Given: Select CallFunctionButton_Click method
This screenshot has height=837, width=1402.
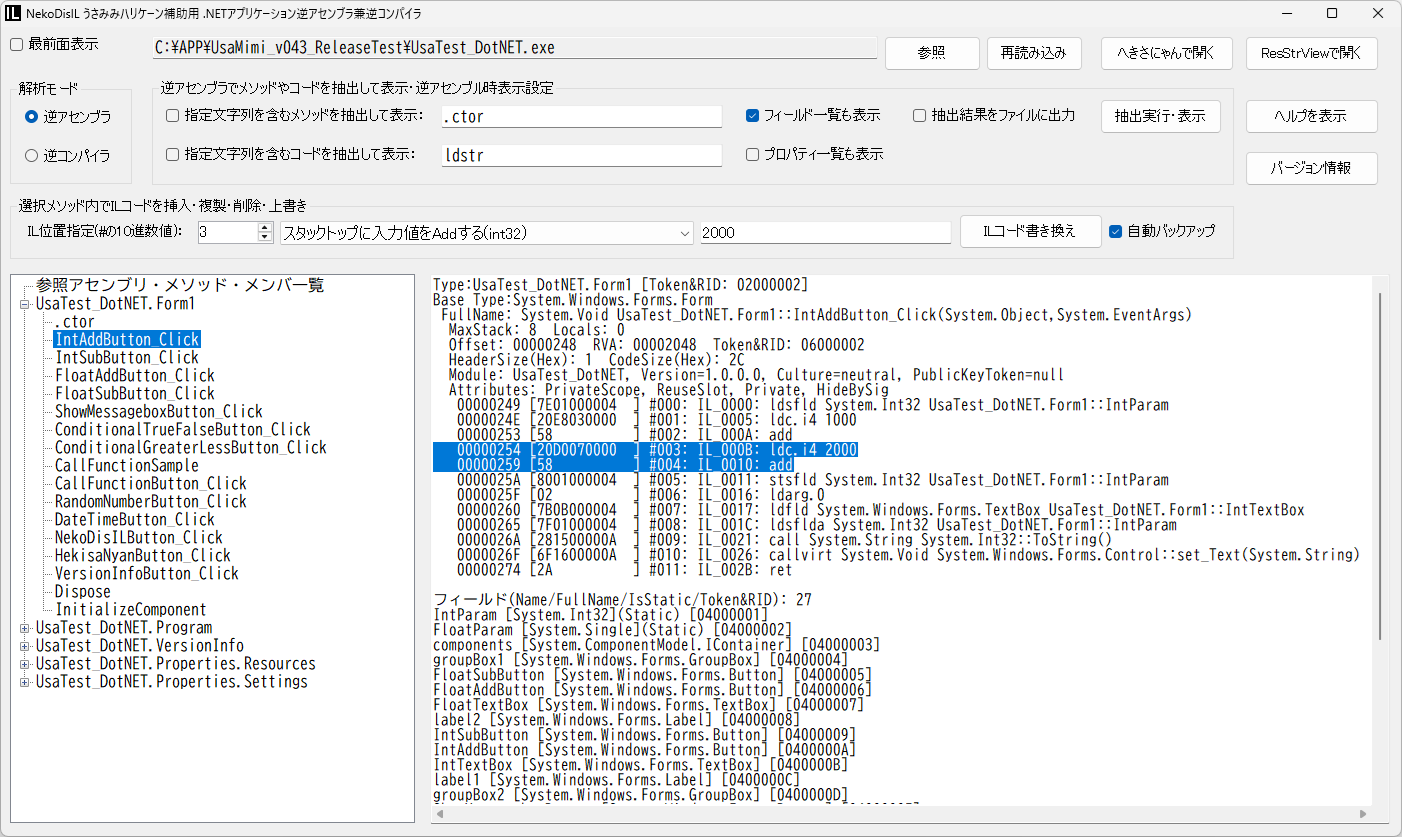Looking at the screenshot, I should coord(151,484).
